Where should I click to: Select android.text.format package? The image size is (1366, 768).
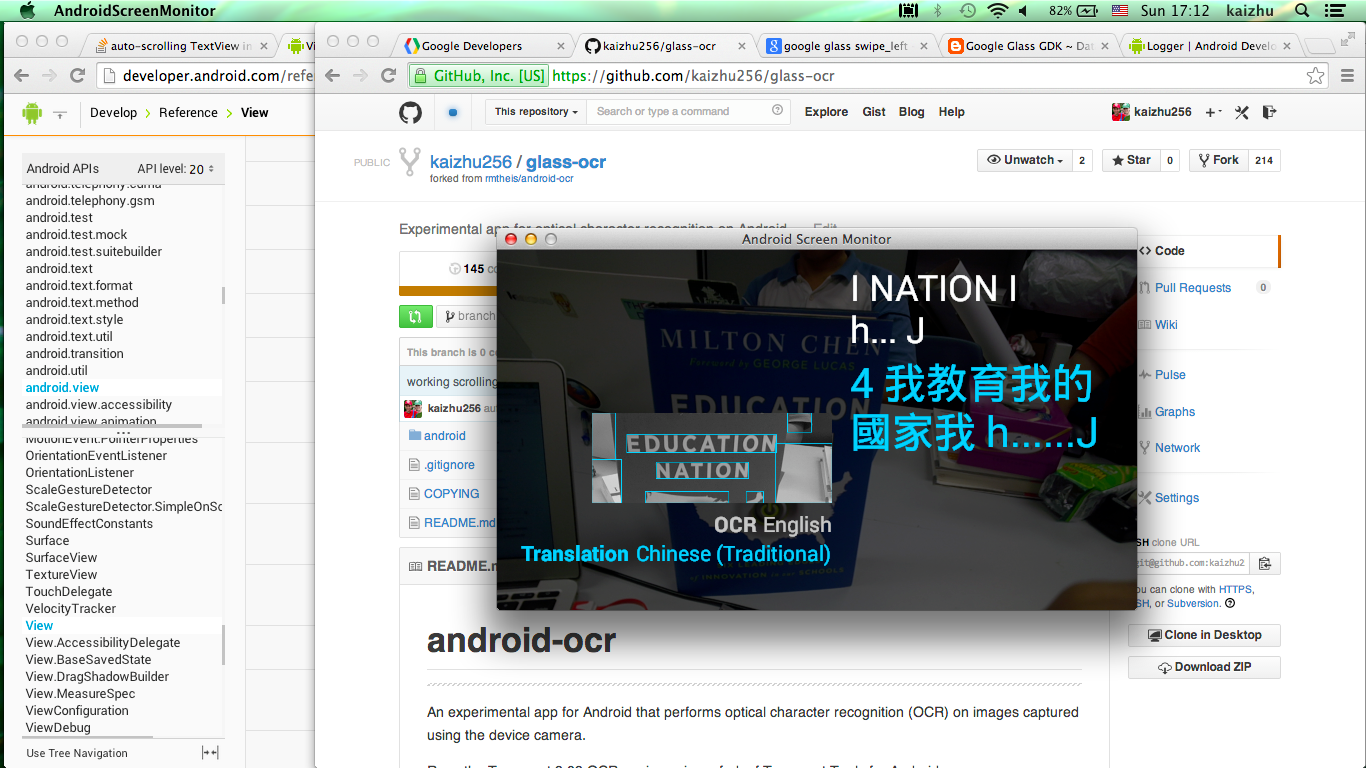tap(79, 286)
